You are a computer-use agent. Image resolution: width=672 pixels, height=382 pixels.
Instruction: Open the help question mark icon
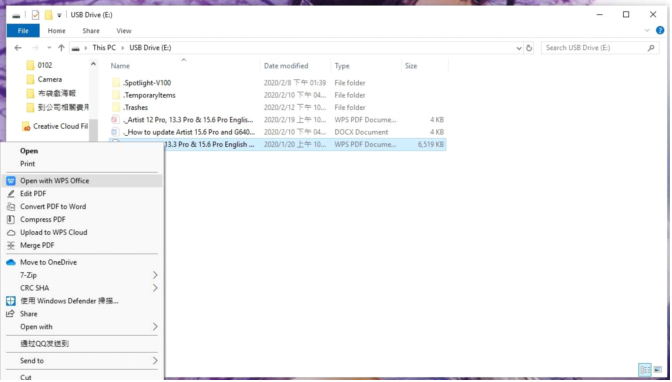point(660,30)
